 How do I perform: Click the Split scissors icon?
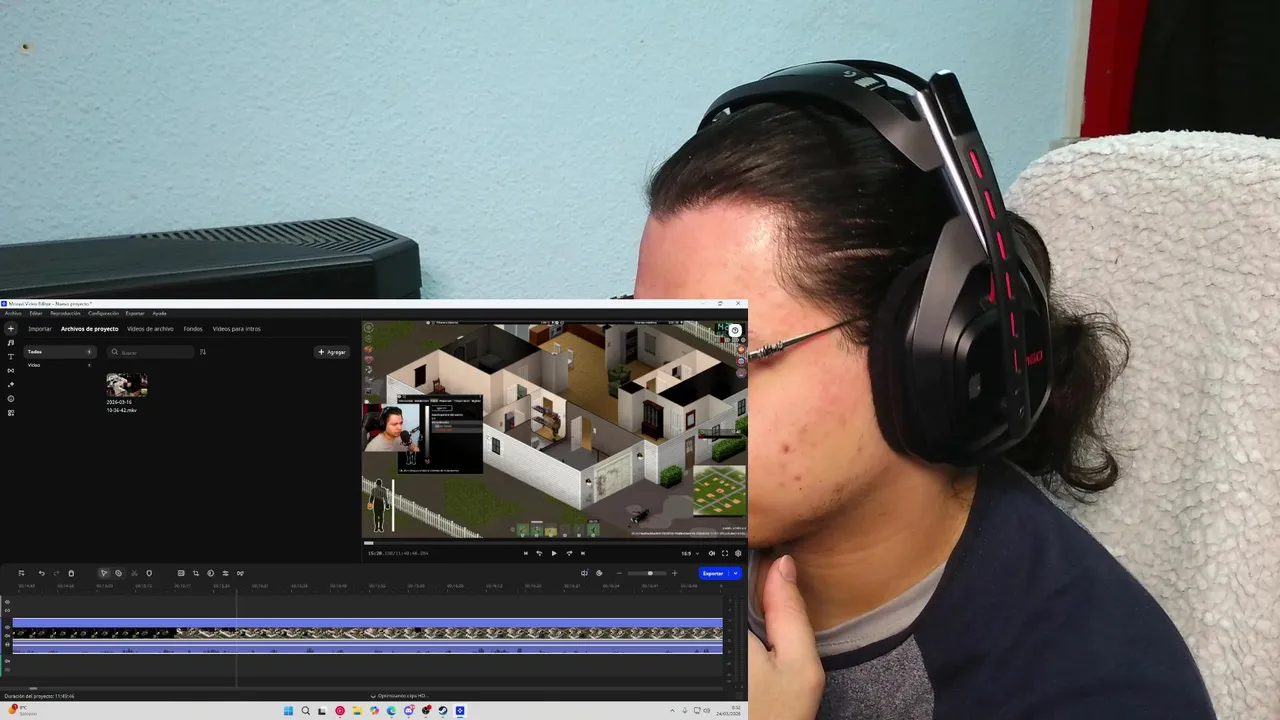[x=134, y=573]
